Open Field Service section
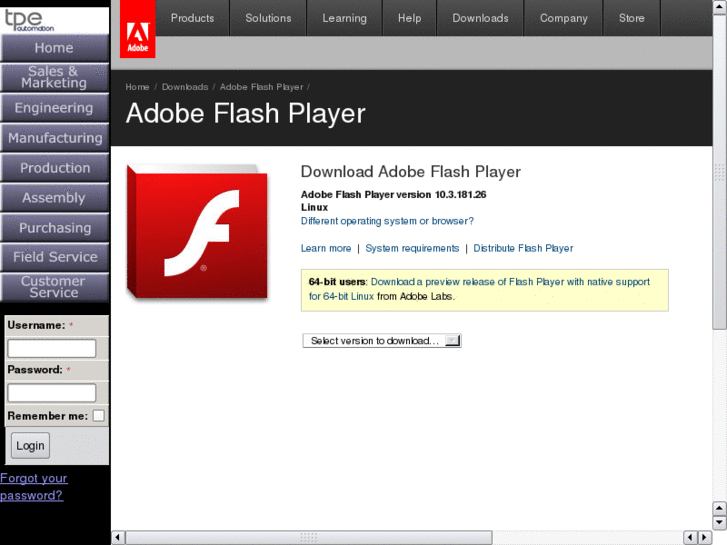The width and height of the screenshot is (727, 545). point(55,257)
